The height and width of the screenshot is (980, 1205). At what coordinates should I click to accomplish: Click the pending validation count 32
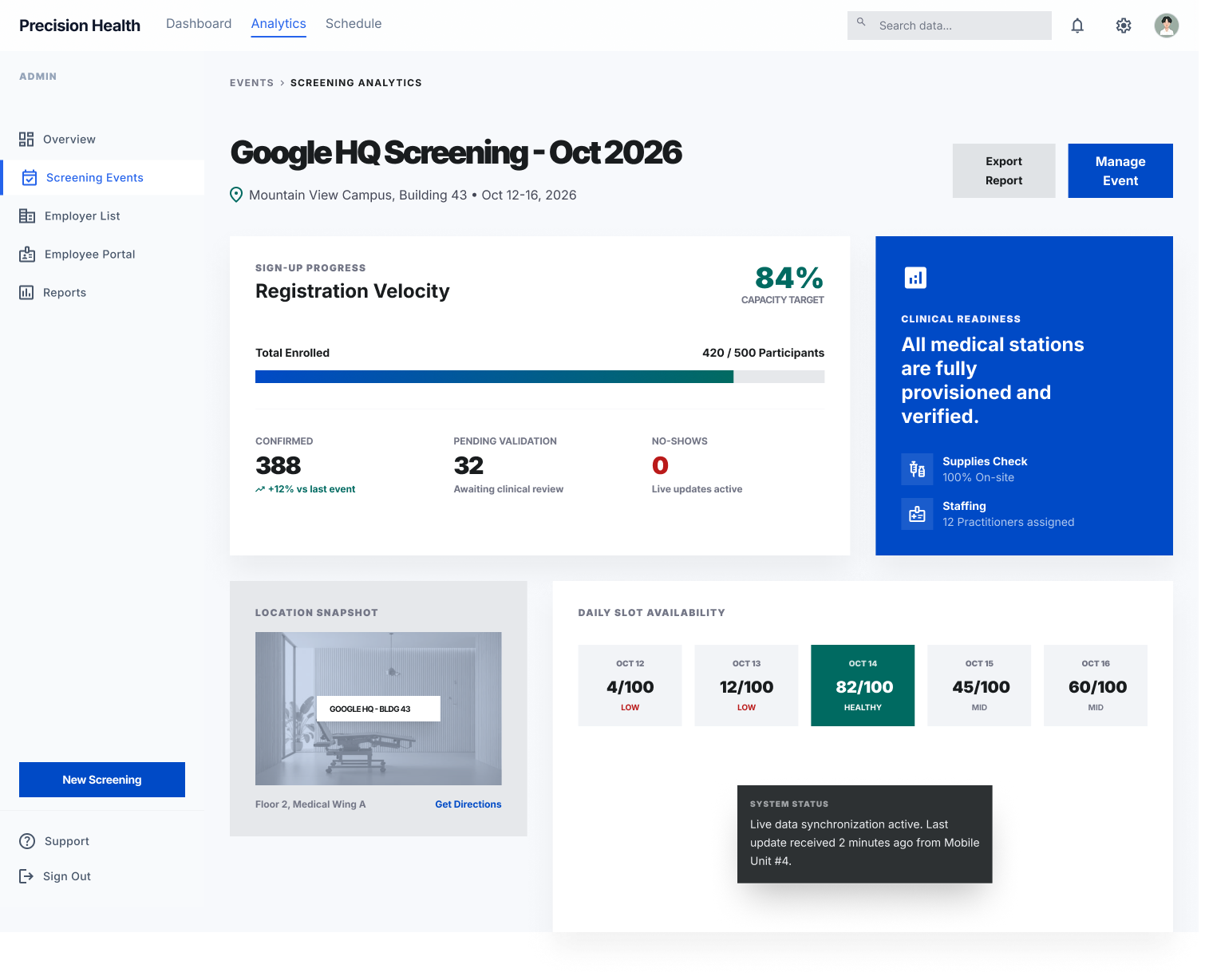pyautogui.click(x=468, y=465)
